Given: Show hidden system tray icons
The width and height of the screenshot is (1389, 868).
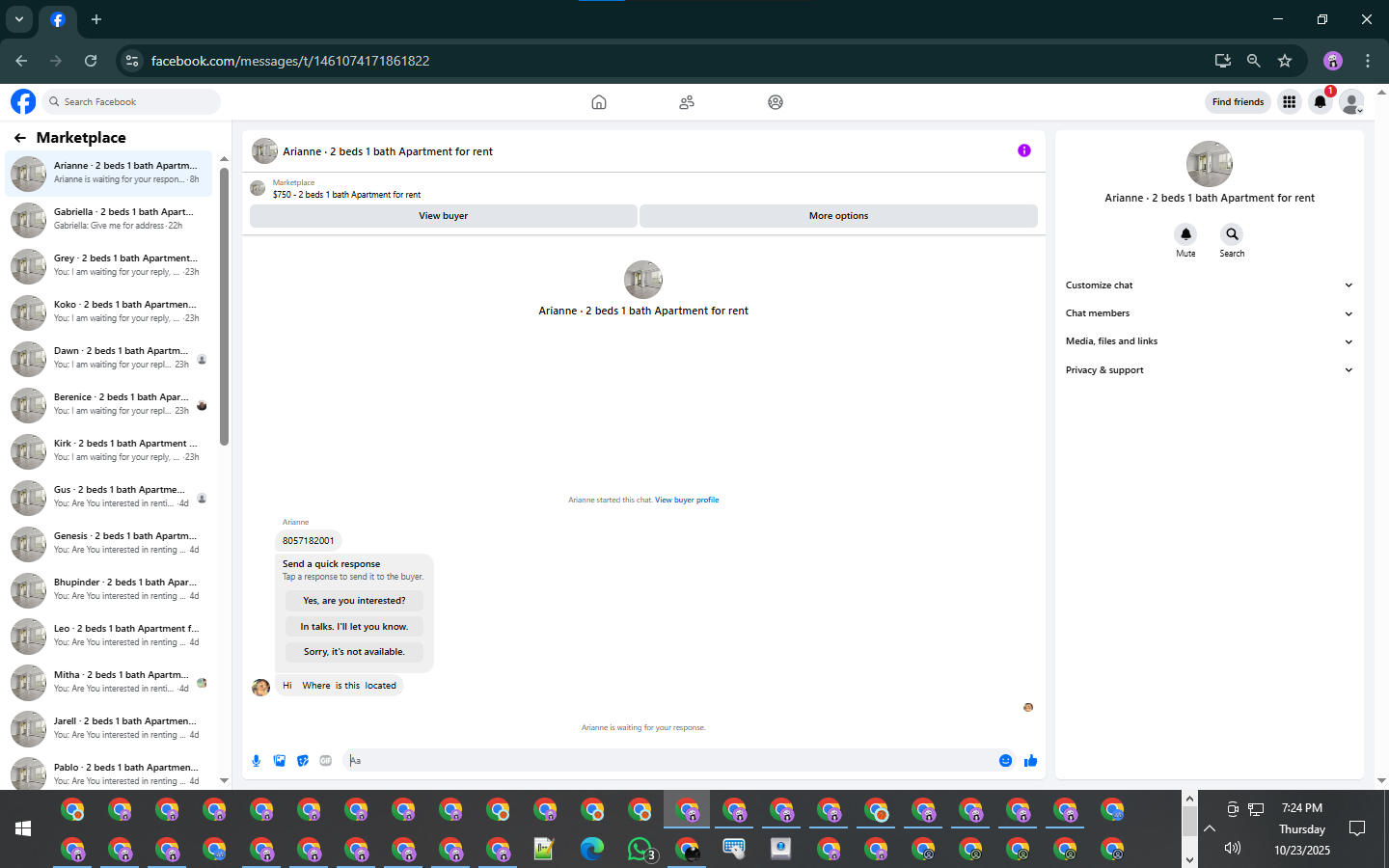Looking at the screenshot, I should (x=1210, y=828).
